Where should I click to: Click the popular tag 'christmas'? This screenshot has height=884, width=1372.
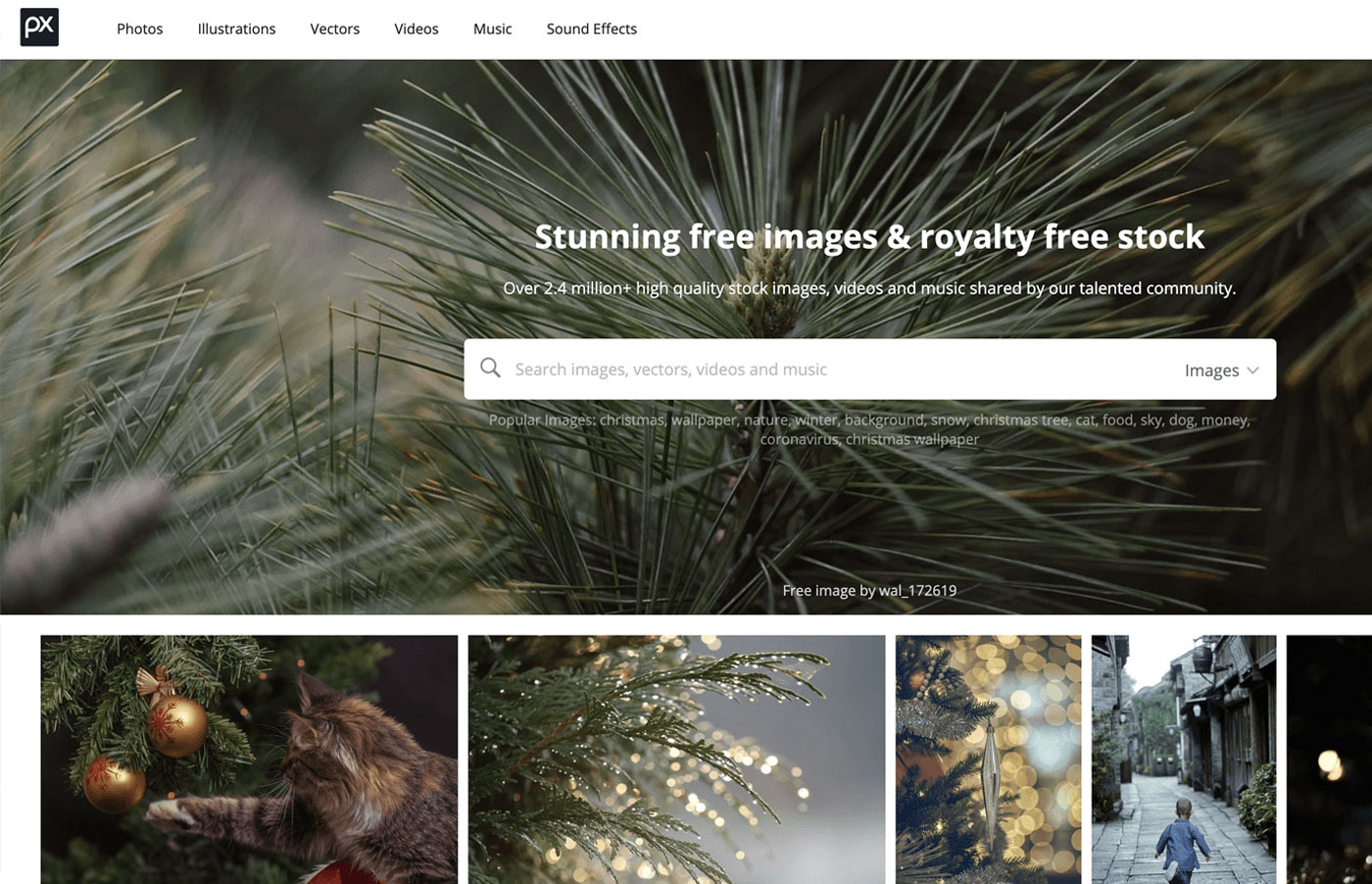[631, 419]
